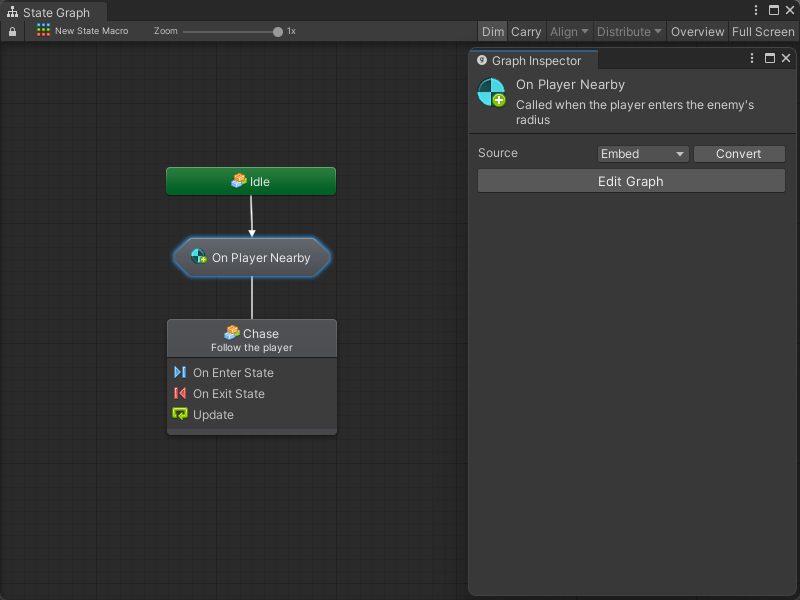Click the Convert button

pyautogui.click(x=738, y=154)
